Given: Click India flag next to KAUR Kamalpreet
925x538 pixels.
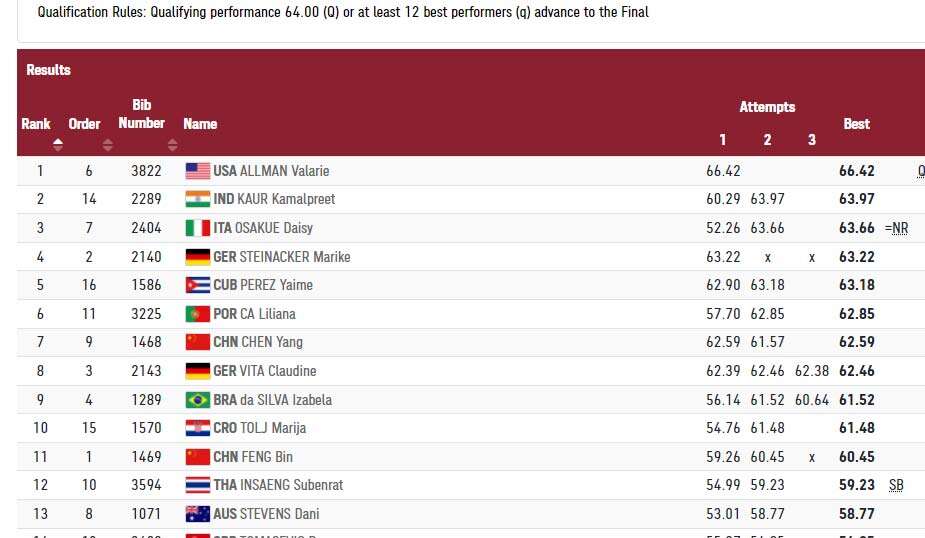Looking at the screenshot, I should (198, 199).
